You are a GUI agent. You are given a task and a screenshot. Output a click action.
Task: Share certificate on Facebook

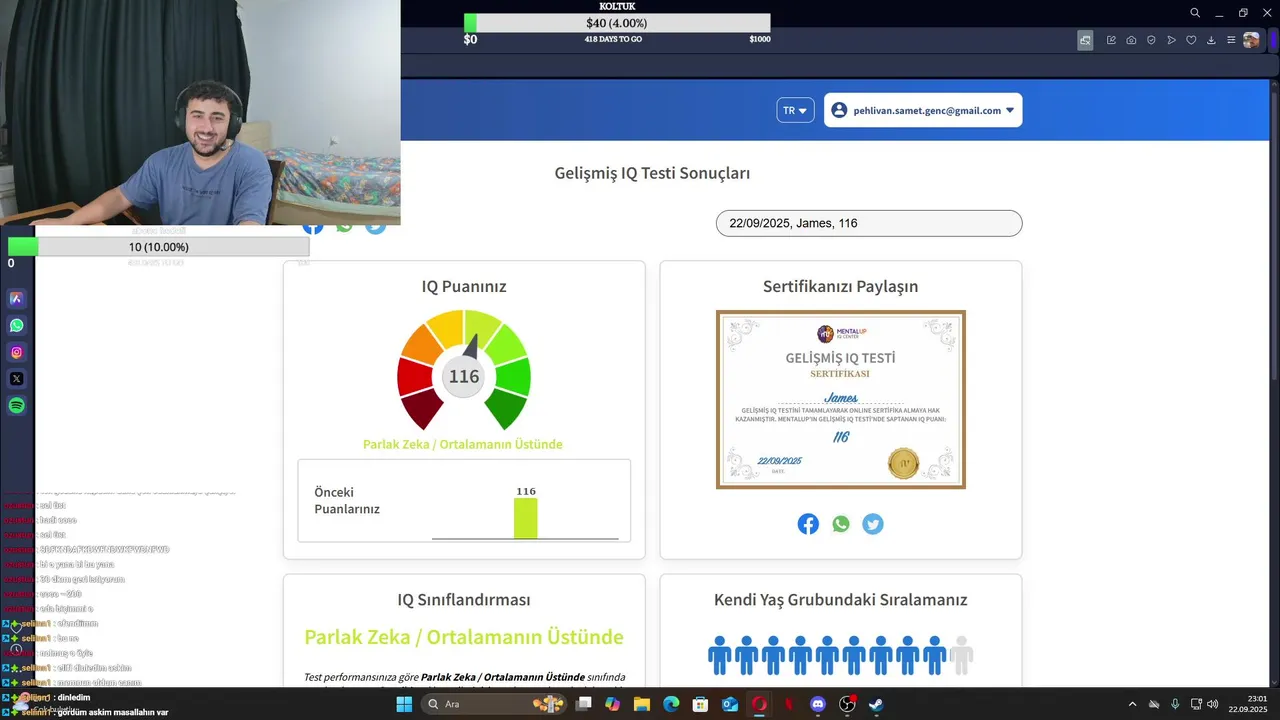[808, 524]
